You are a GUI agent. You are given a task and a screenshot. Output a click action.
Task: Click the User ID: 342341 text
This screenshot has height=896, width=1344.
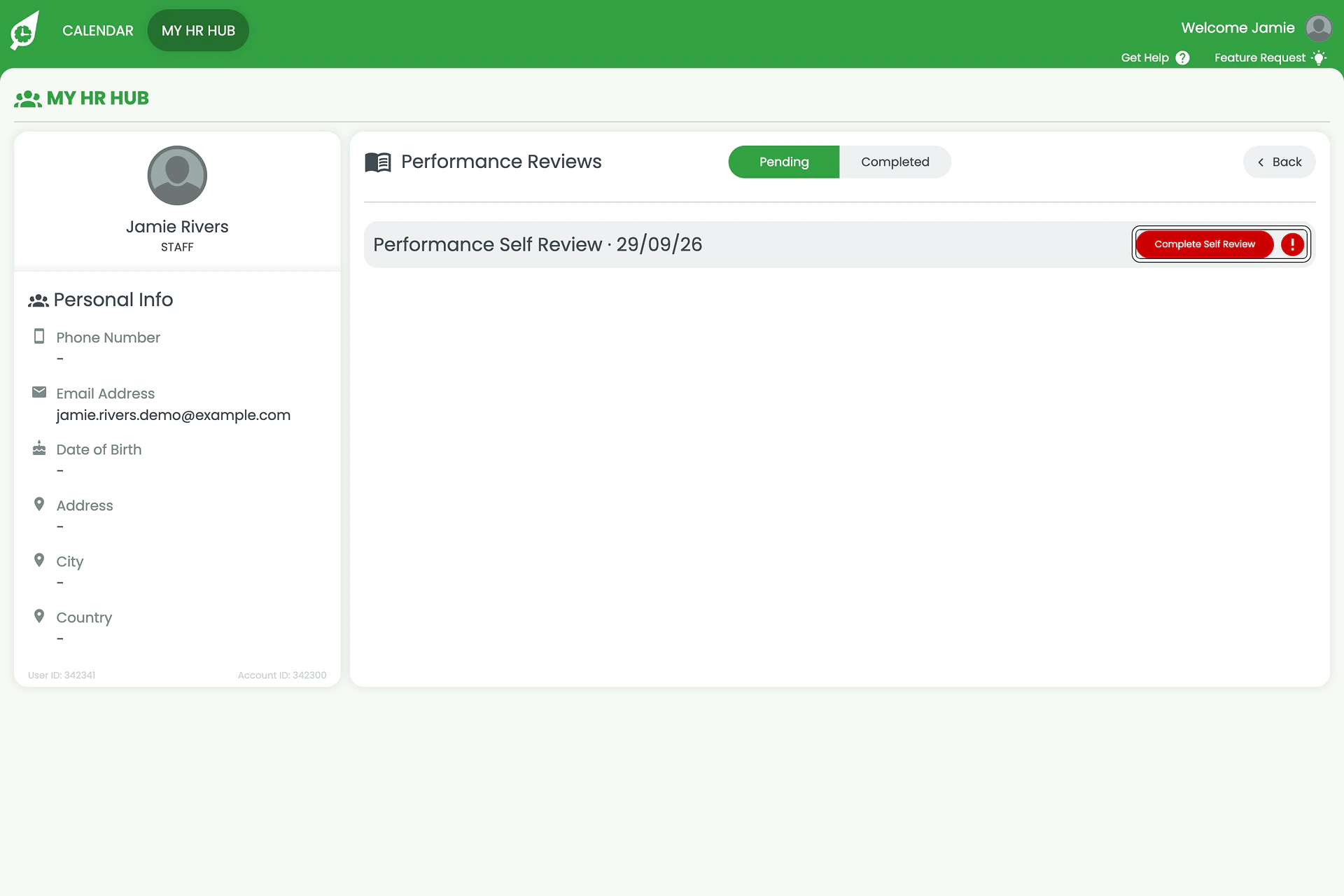(x=62, y=675)
